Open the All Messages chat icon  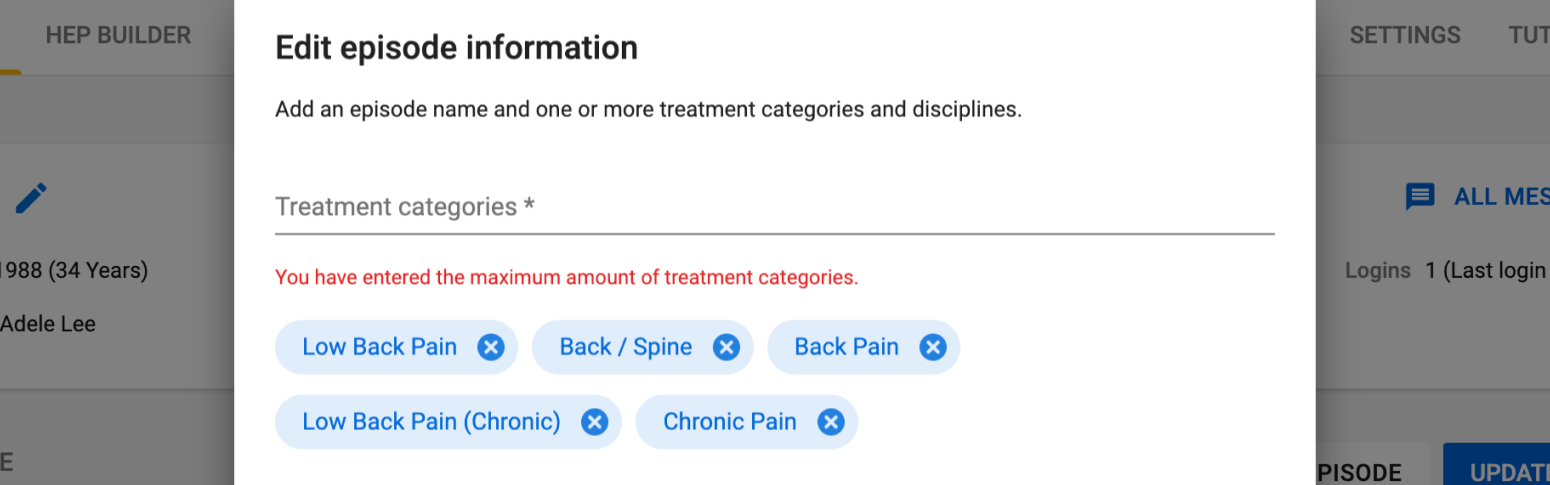tap(1420, 197)
